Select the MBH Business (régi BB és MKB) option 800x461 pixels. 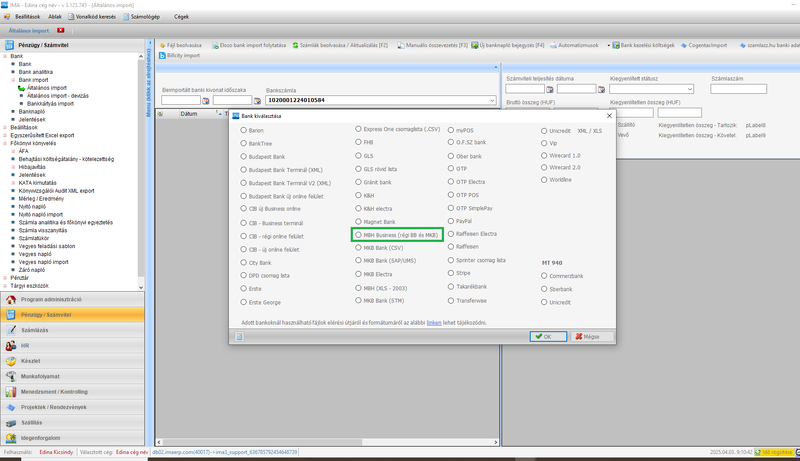pos(358,235)
